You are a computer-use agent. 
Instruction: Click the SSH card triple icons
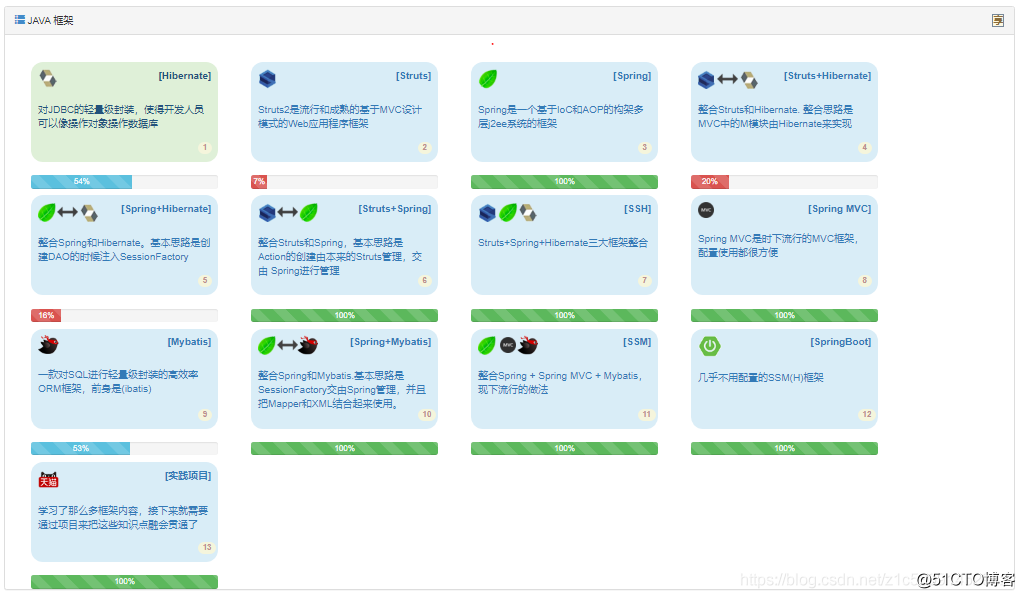tap(508, 212)
